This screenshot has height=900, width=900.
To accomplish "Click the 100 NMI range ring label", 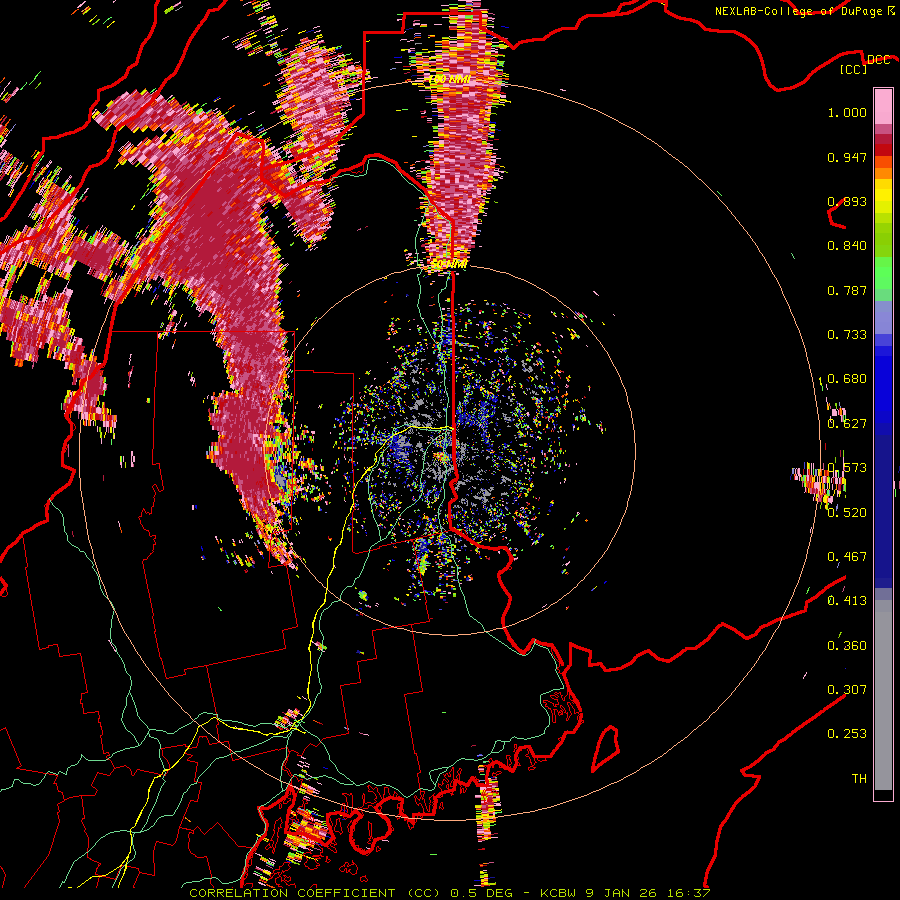I will point(450,79).
